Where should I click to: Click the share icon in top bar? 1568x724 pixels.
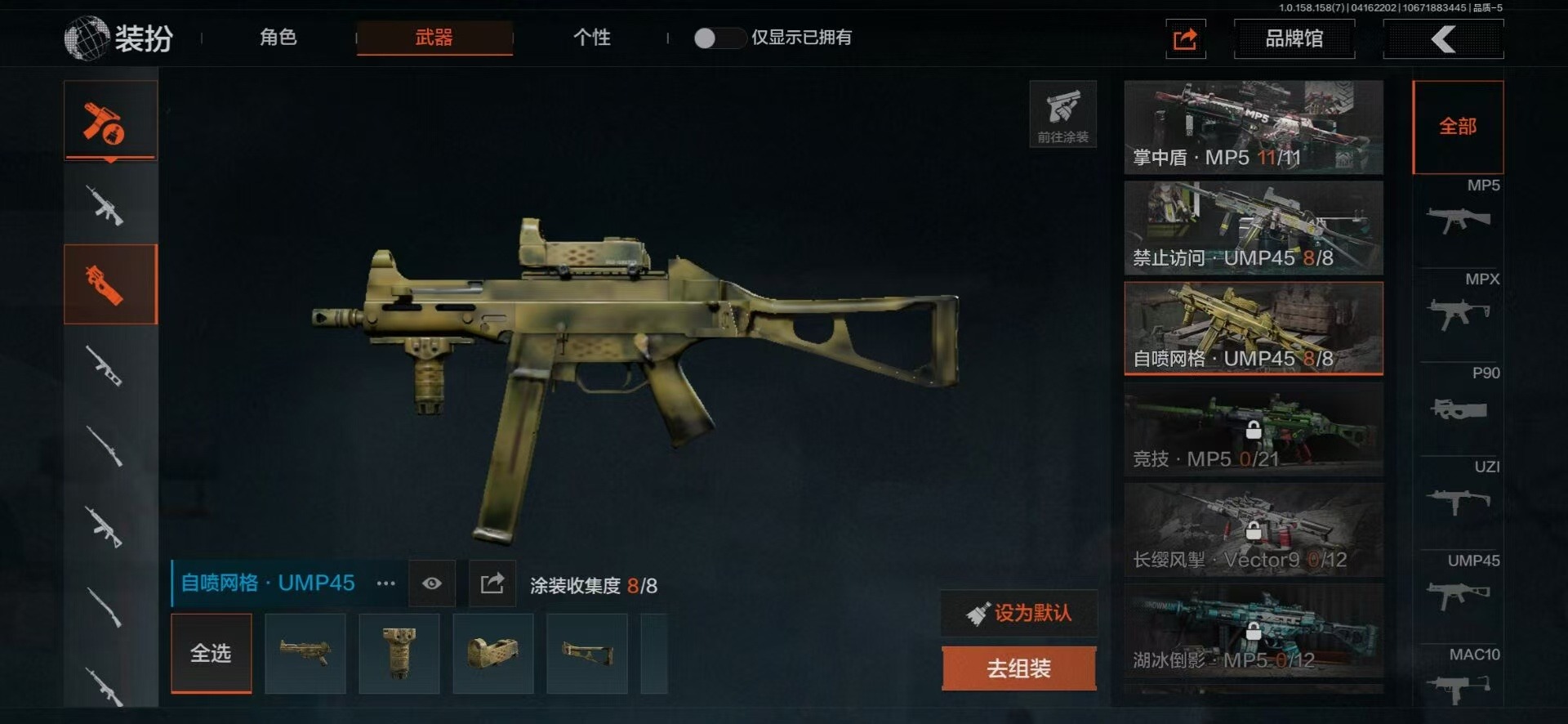click(1186, 38)
